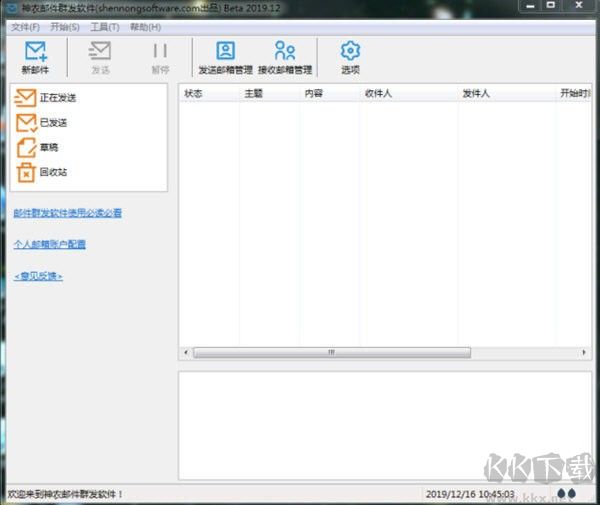Sort by the 发件人 column header
Viewport: 600px width, 505px height.
pyautogui.click(x=506, y=93)
